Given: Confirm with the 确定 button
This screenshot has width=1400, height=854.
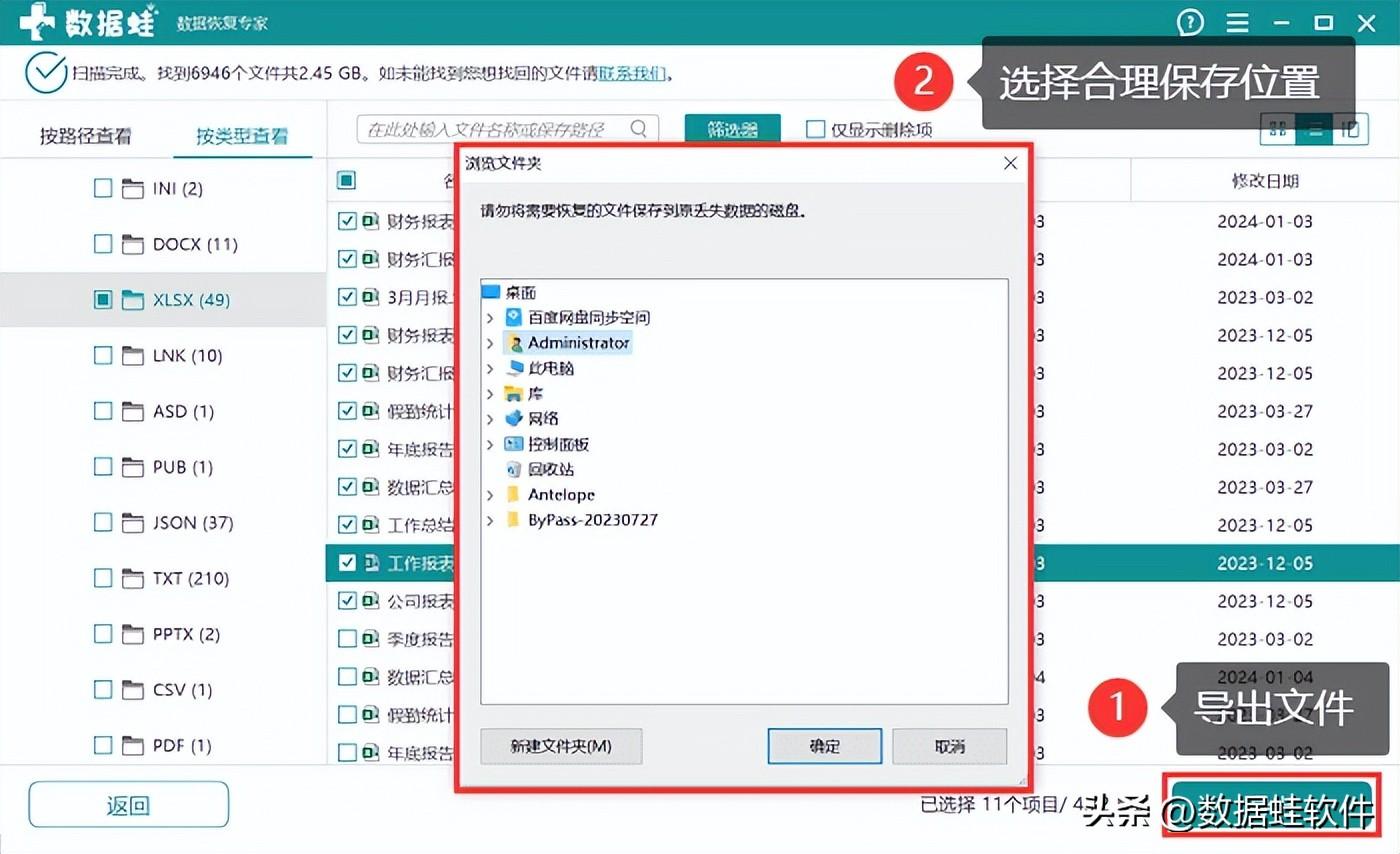Looking at the screenshot, I should pyautogui.click(x=825, y=746).
